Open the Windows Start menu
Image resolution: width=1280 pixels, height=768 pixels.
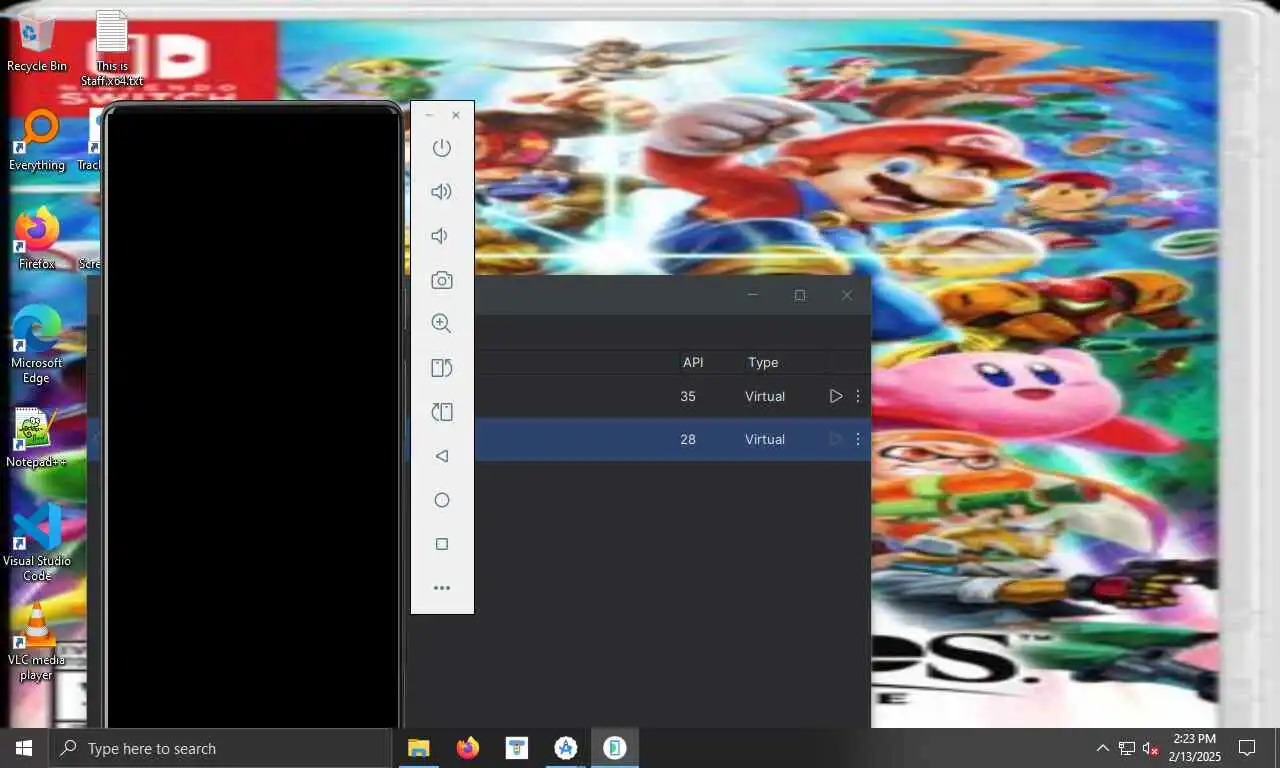tap(24, 748)
